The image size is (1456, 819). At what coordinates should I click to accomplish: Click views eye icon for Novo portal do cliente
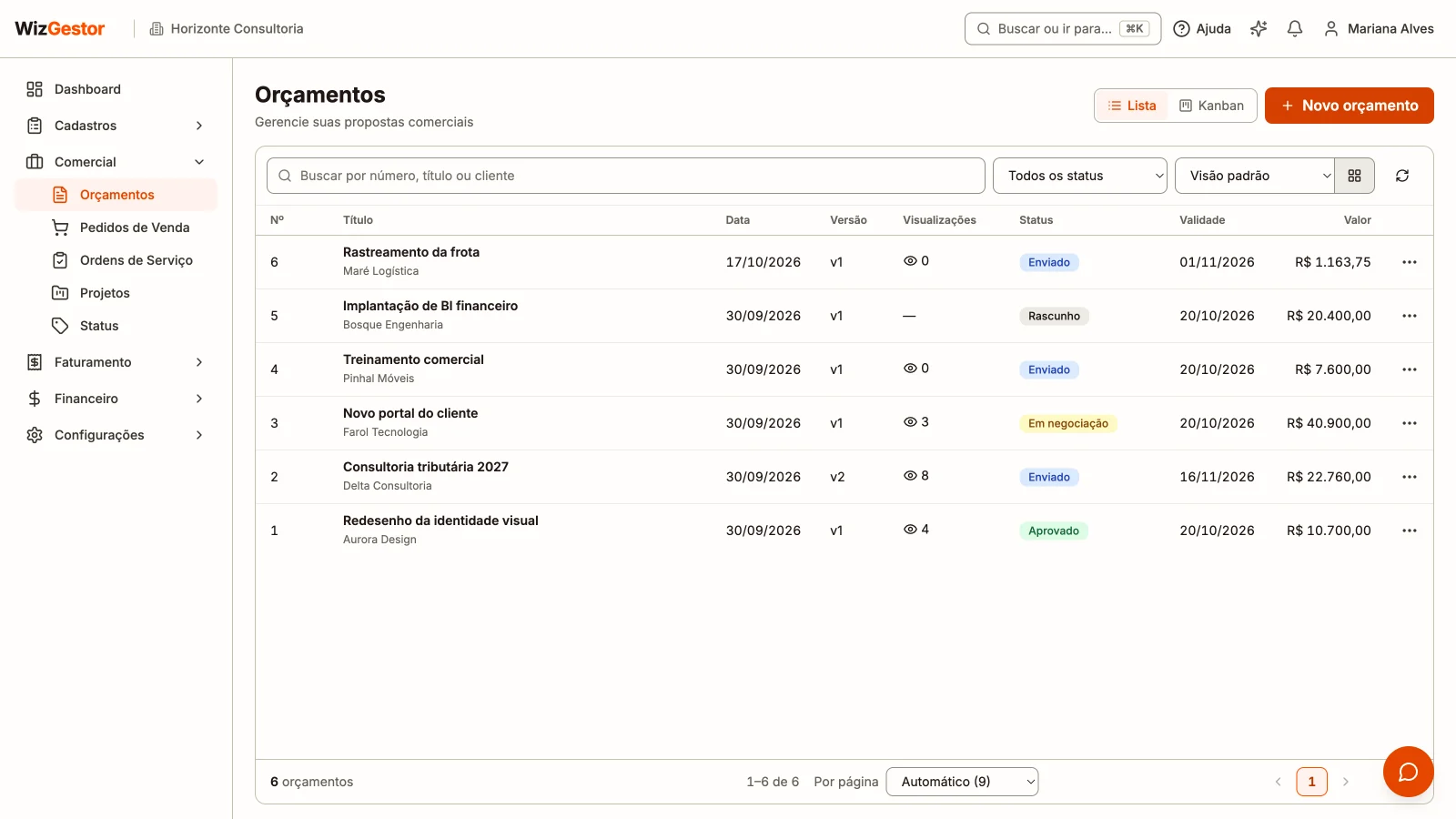point(910,422)
